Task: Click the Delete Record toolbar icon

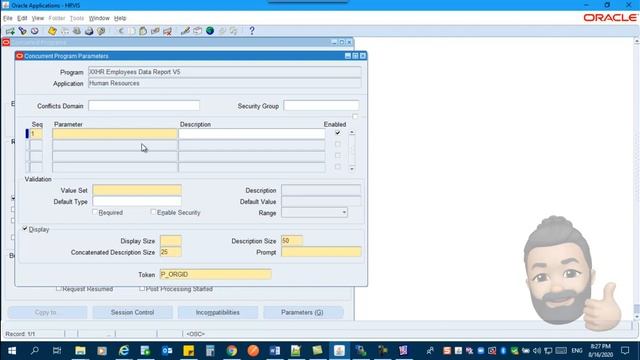Action: coord(167,31)
